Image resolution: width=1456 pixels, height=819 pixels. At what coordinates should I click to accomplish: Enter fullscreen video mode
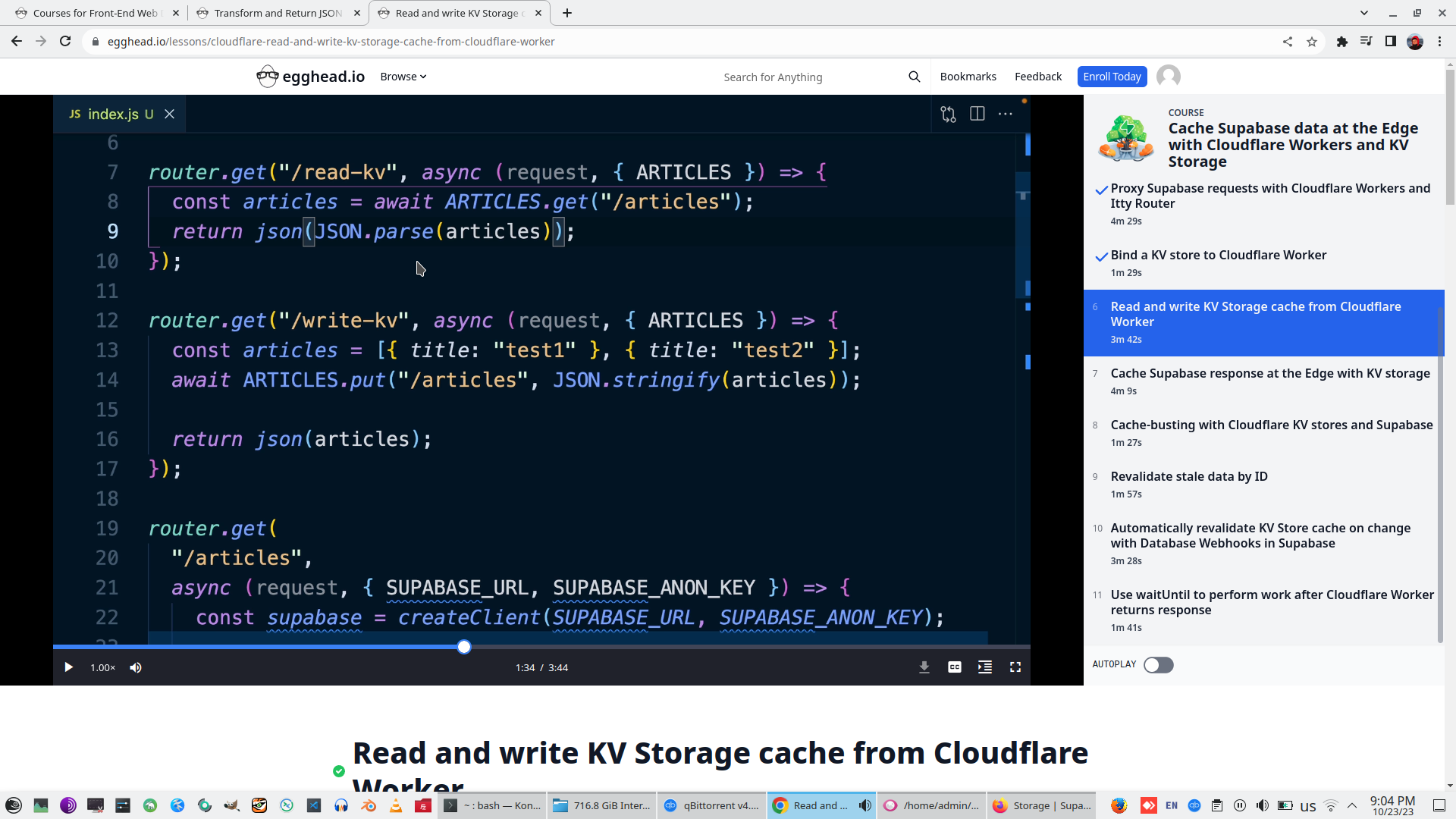tap(1015, 667)
